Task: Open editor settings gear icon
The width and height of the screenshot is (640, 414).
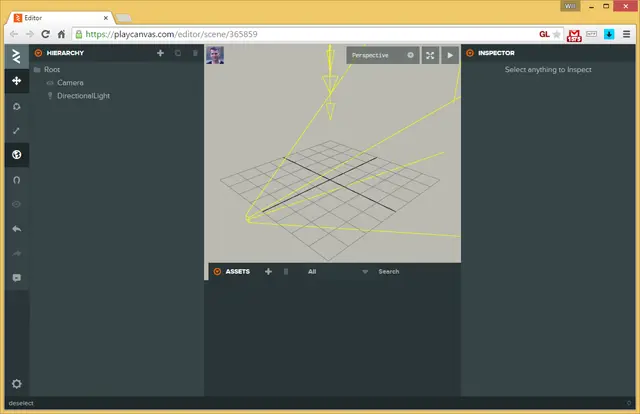Action: 17,384
